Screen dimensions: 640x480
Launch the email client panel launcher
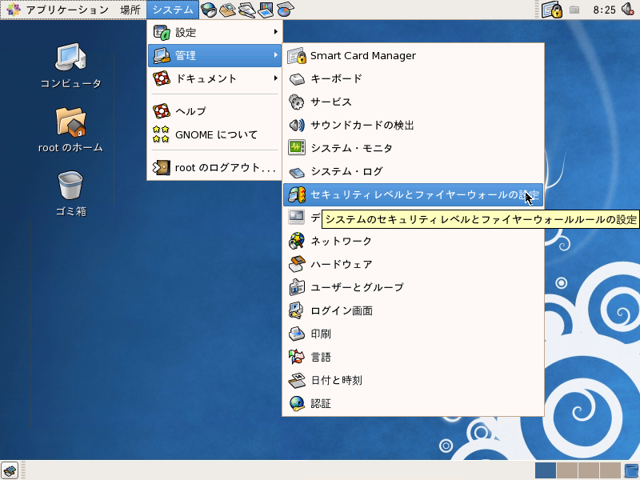[x=228, y=9]
